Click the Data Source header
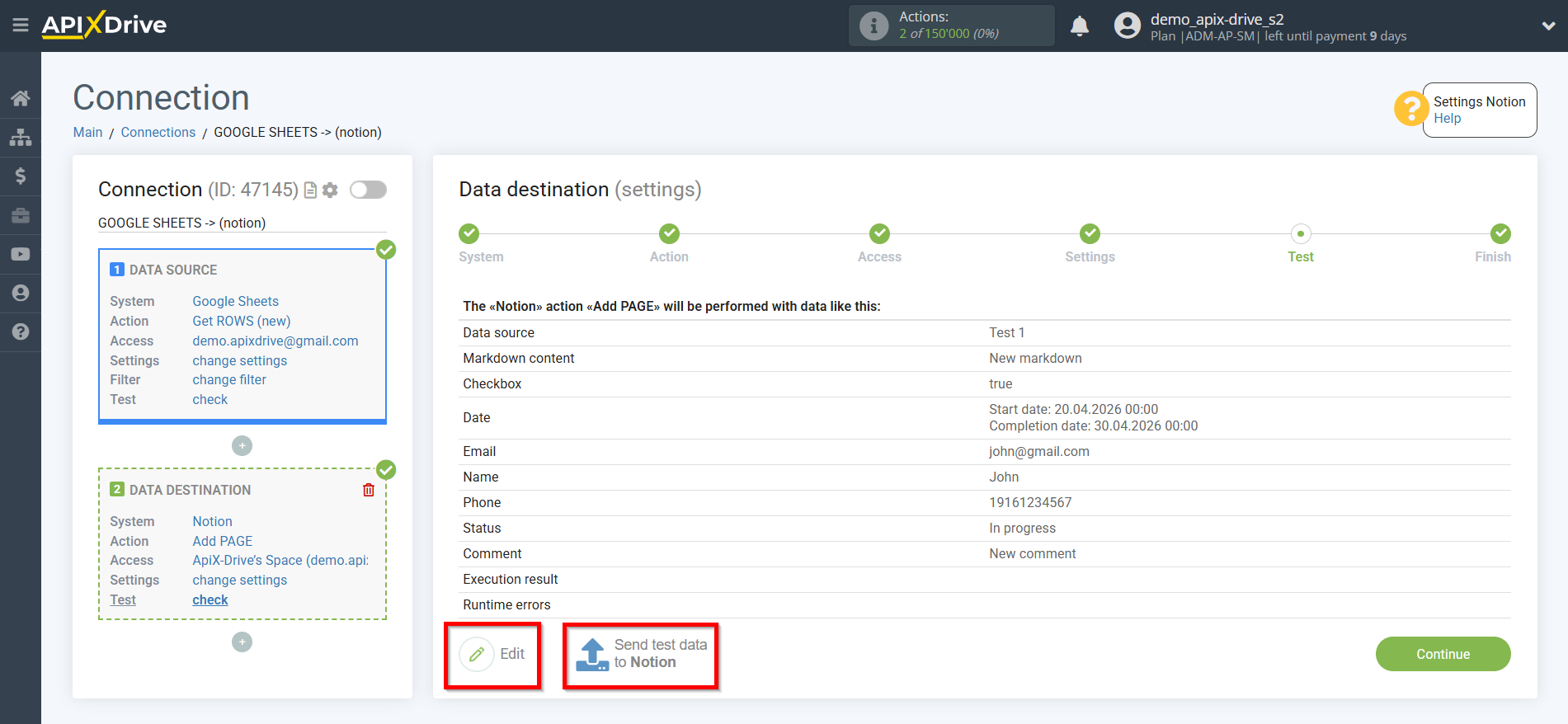 173,270
